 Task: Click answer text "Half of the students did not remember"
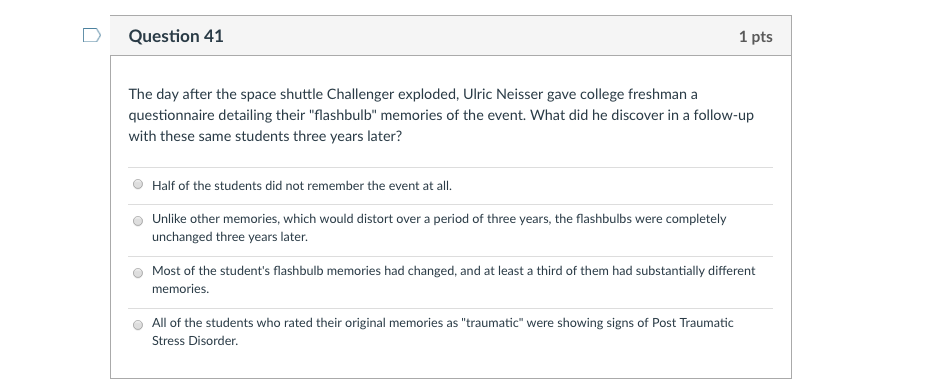click(x=302, y=185)
